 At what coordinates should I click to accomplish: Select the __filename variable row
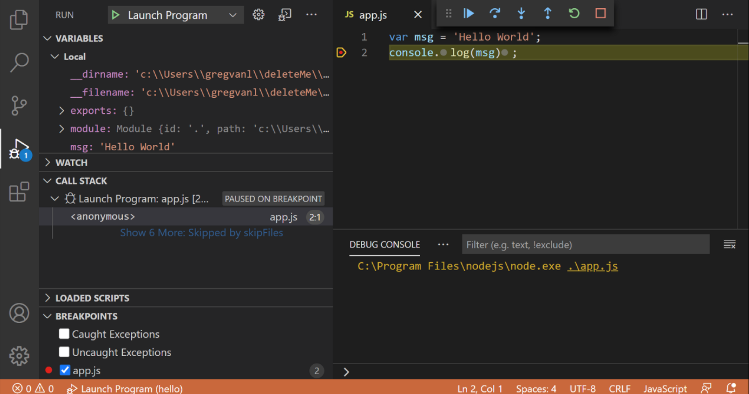click(x=186, y=93)
